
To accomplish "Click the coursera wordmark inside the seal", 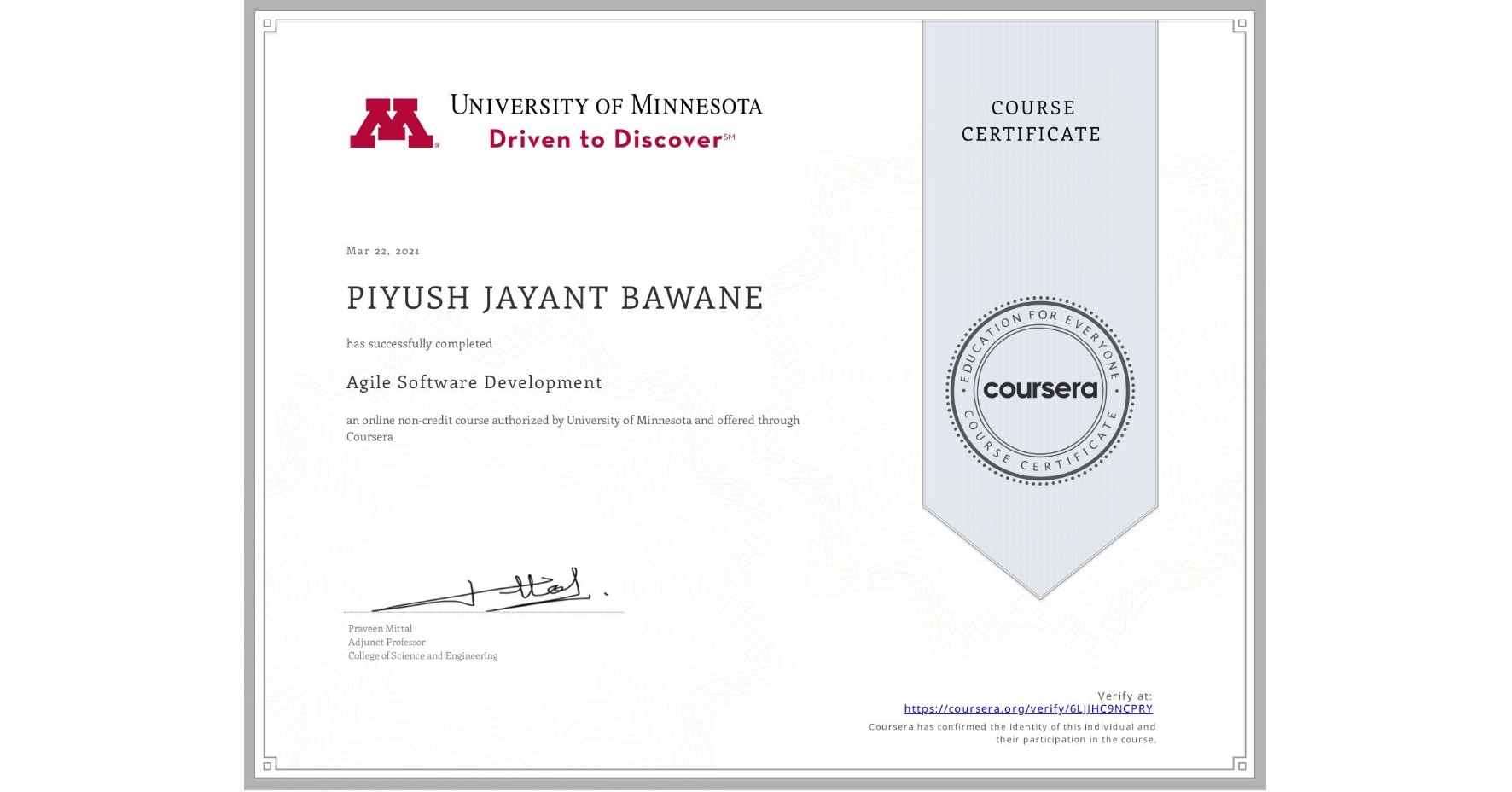I will pos(1039,391).
